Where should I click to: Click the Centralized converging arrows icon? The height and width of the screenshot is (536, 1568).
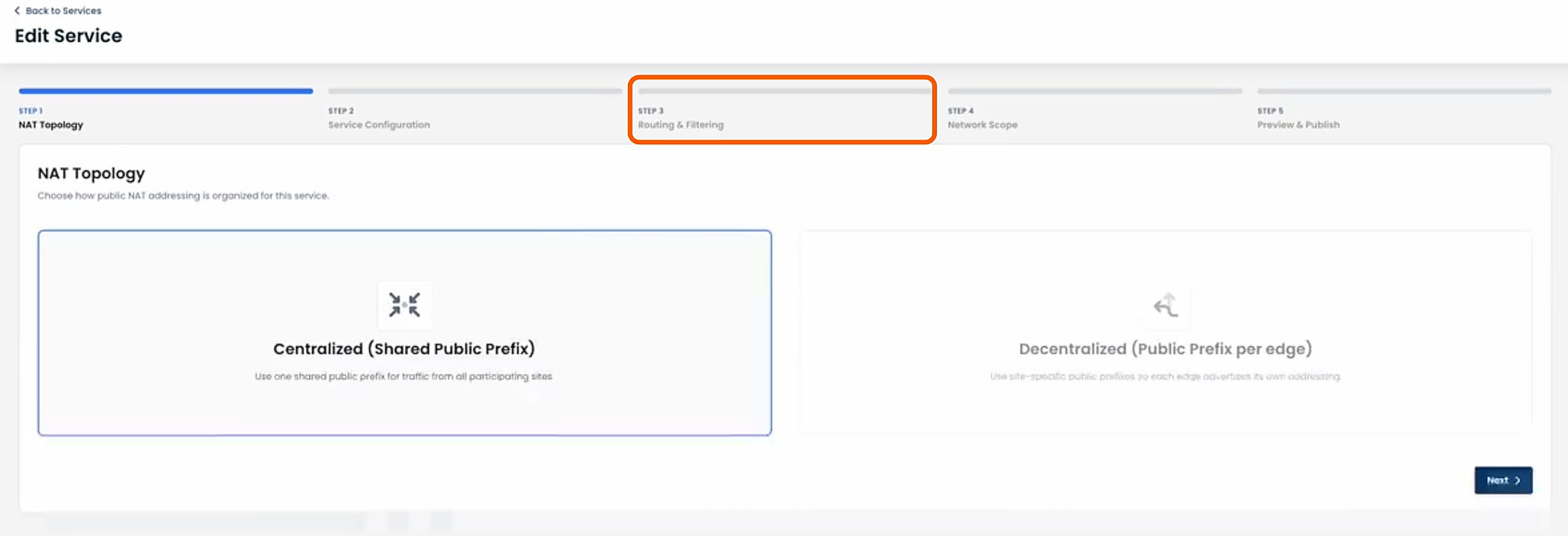tap(405, 305)
